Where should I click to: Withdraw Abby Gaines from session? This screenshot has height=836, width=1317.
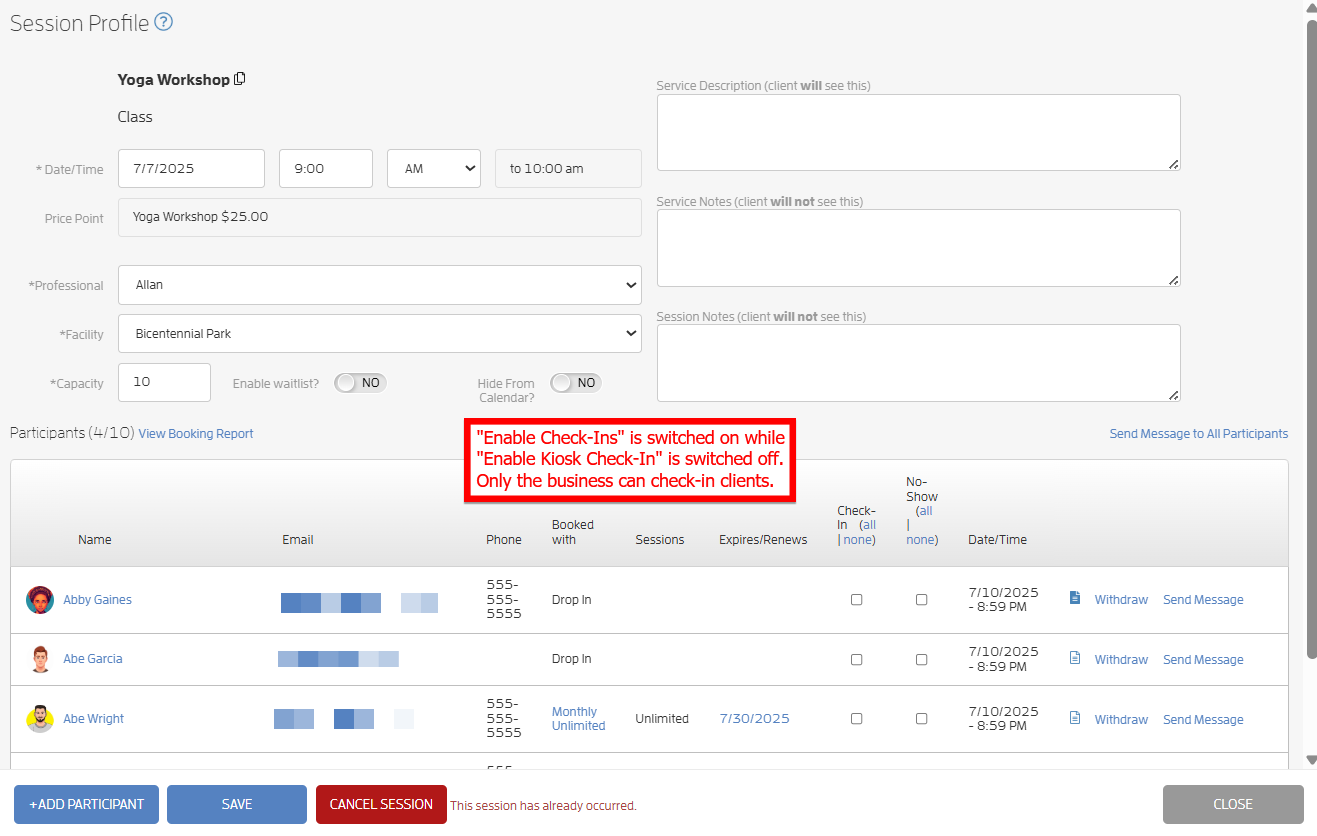1121,600
